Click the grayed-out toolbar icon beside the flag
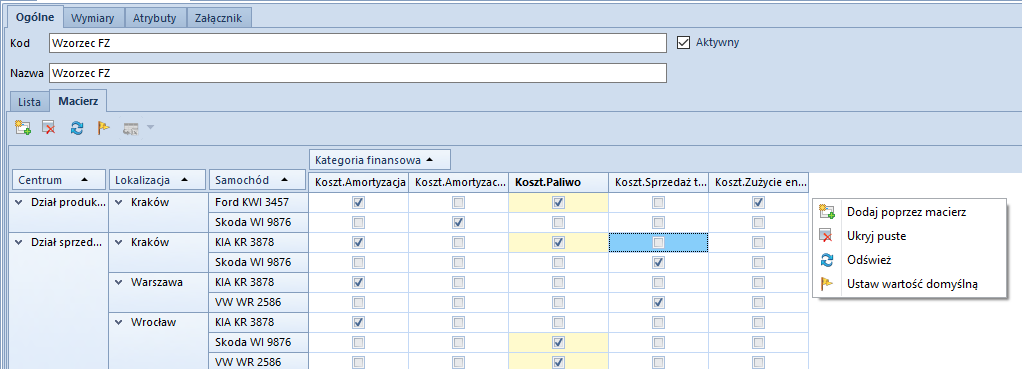The image size is (1022, 369). 131,128
